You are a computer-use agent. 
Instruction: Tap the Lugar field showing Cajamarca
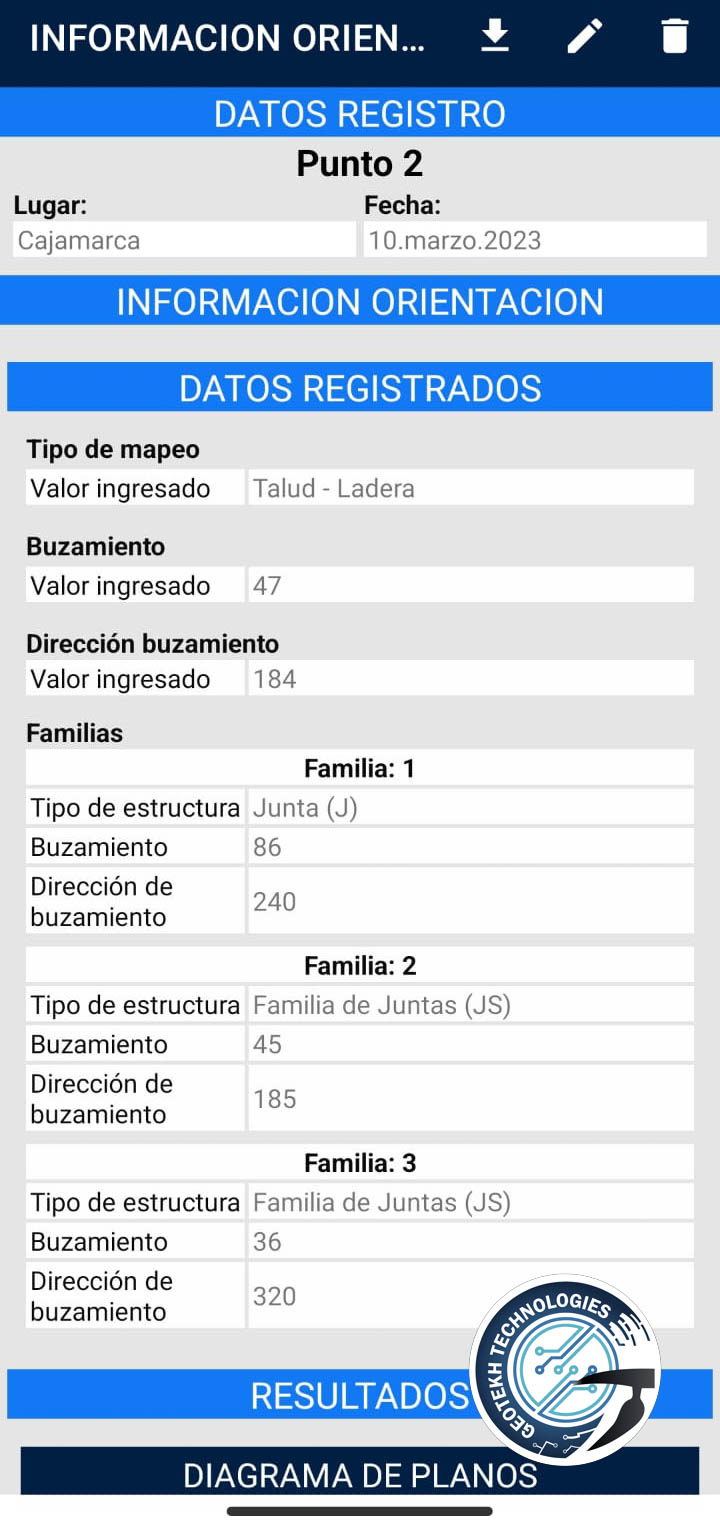click(184, 240)
